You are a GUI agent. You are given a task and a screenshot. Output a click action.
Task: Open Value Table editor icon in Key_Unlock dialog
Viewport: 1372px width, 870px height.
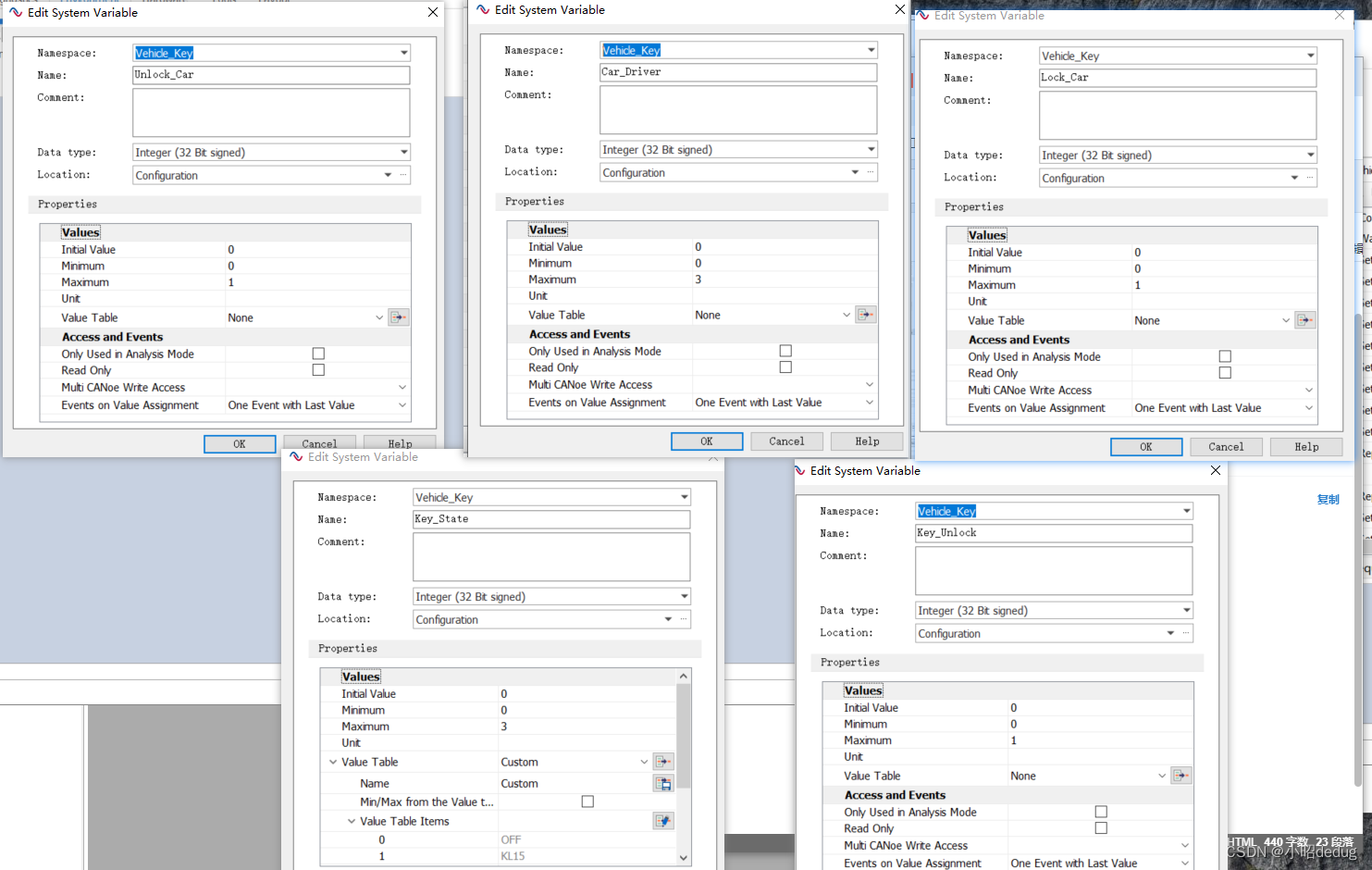coord(1181,776)
